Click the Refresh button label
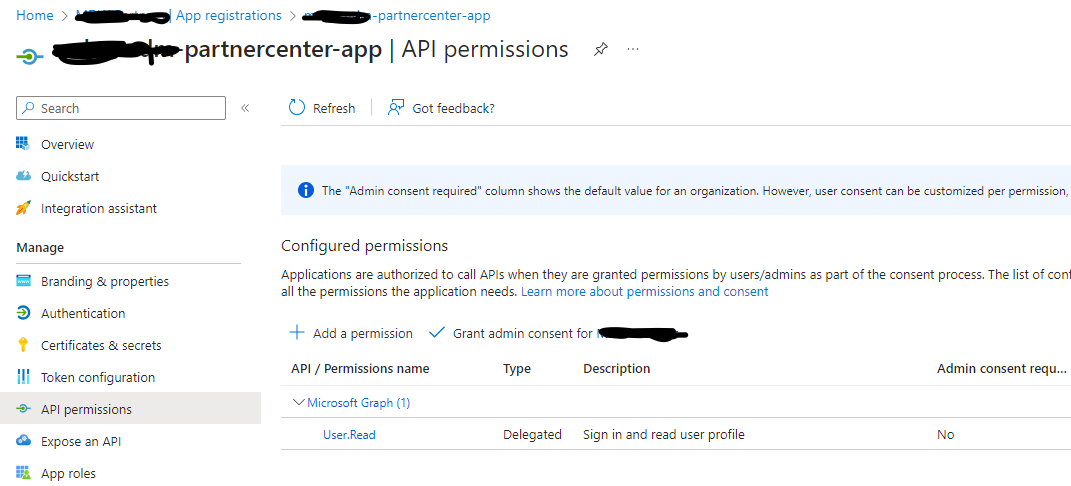Viewport: 1071px width, 486px height. (334, 108)
